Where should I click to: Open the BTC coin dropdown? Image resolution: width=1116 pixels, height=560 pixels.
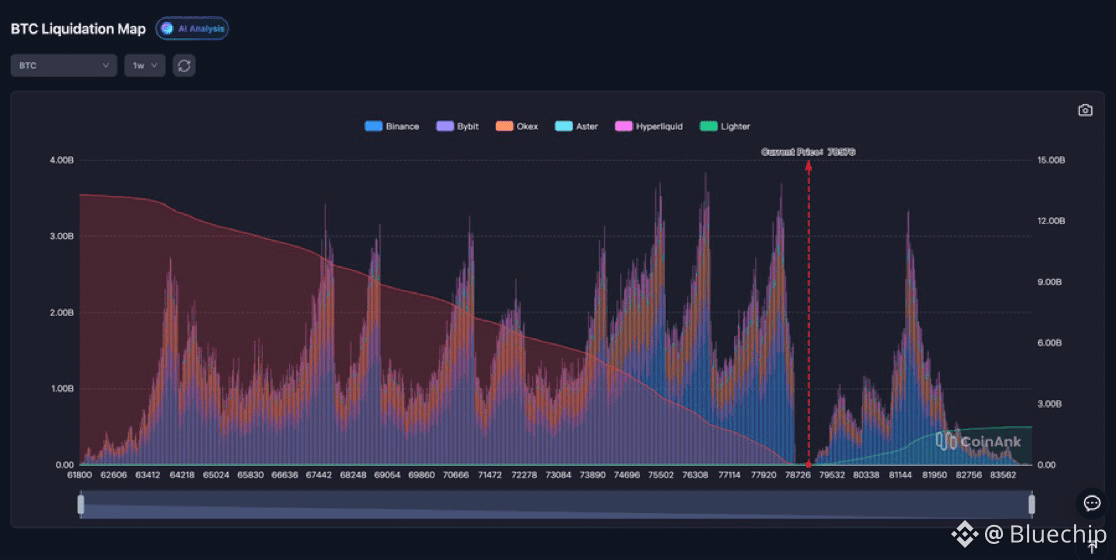(64, 65)
